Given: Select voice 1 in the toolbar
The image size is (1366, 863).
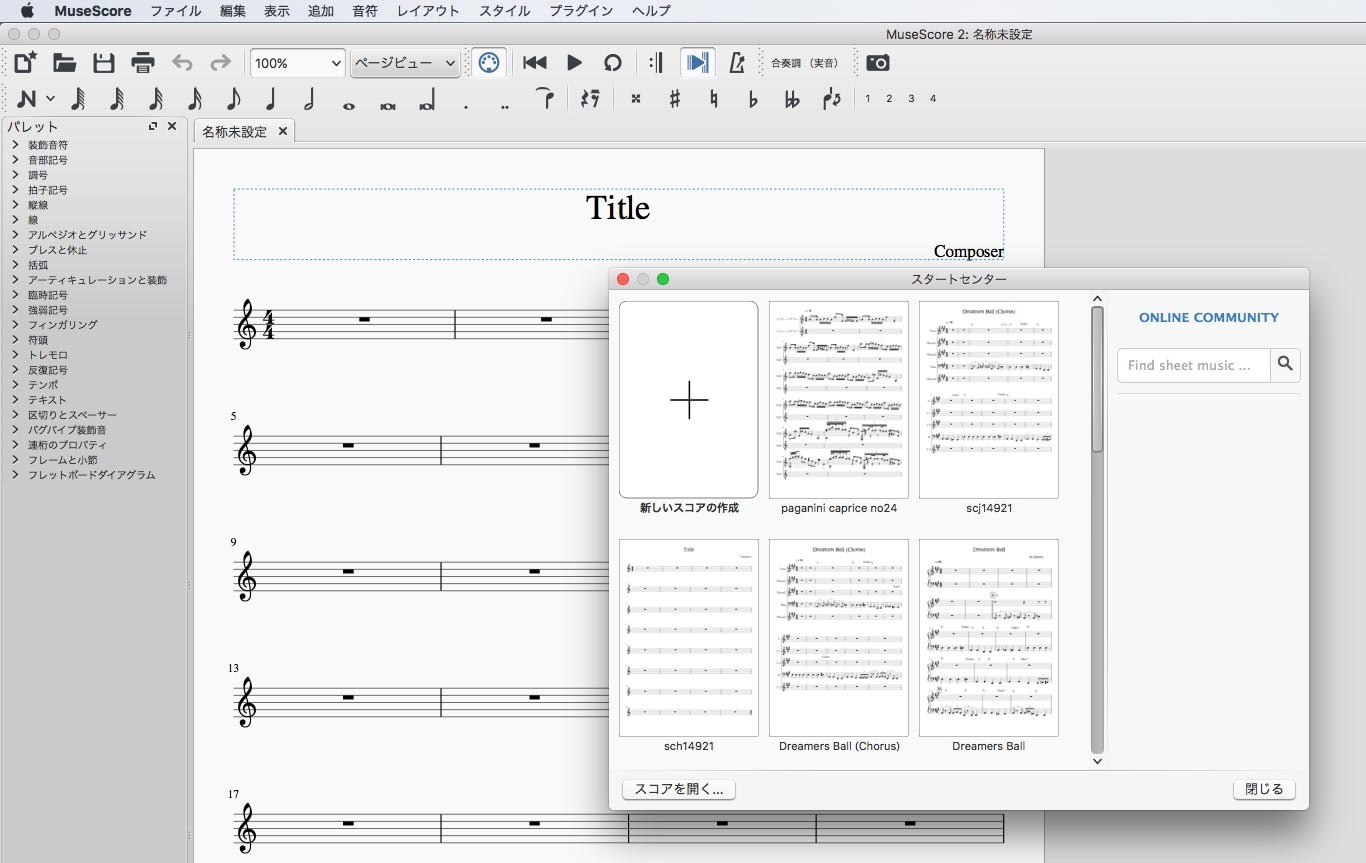Looking at the screenshot, I should click(867, 99).
